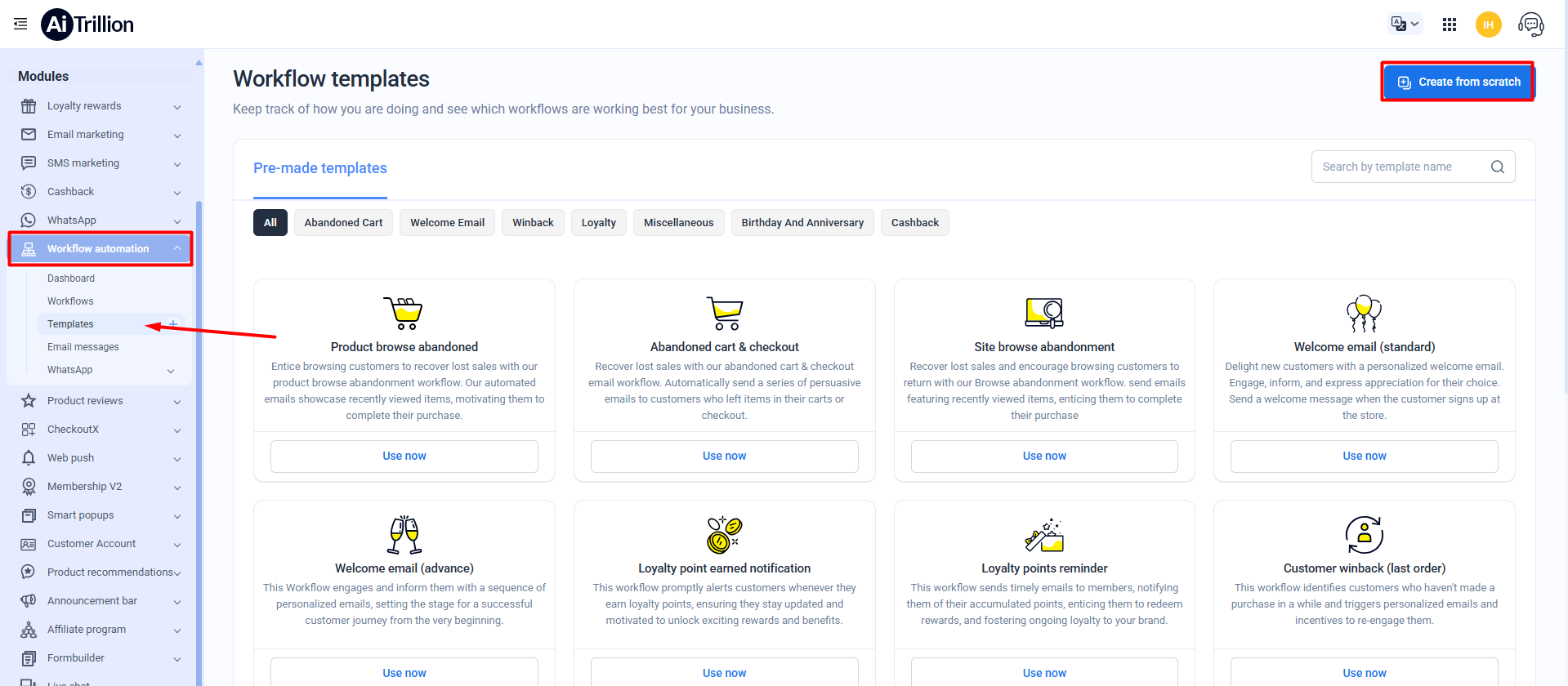Open the apps grid icon
Image resolution: width=1568 pixels, height=686 pixels.
(x=1450, y=24)
